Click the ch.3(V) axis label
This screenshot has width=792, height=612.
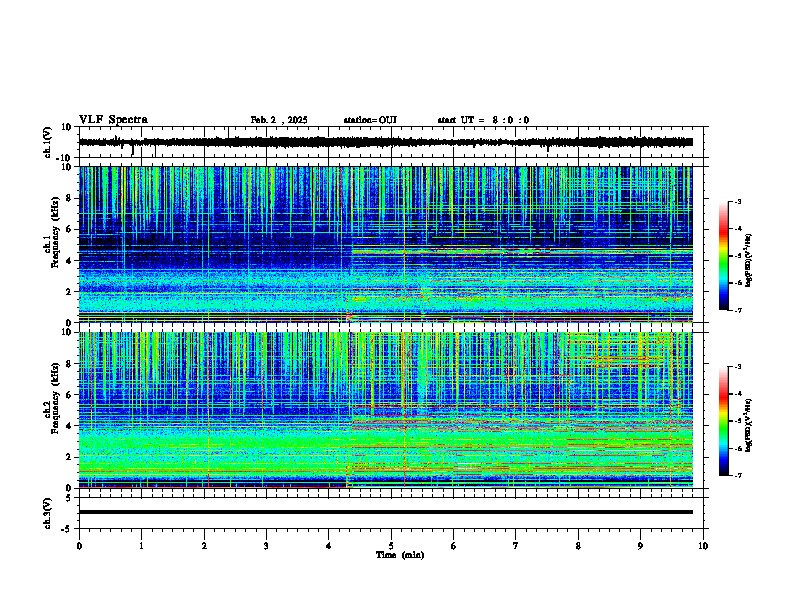[x=48, y=513]
